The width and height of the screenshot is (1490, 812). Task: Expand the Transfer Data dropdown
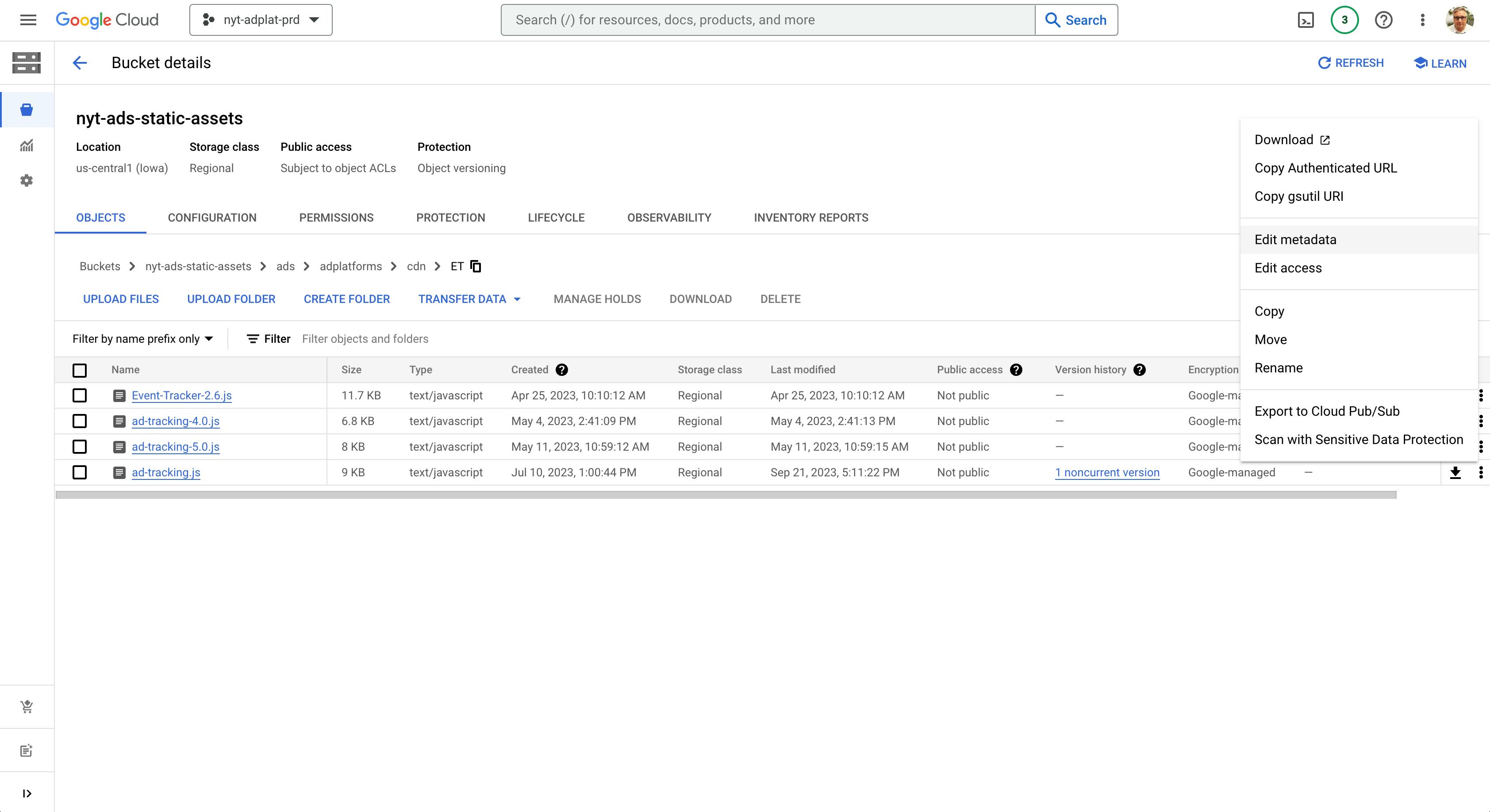click(x=469, y=299)
